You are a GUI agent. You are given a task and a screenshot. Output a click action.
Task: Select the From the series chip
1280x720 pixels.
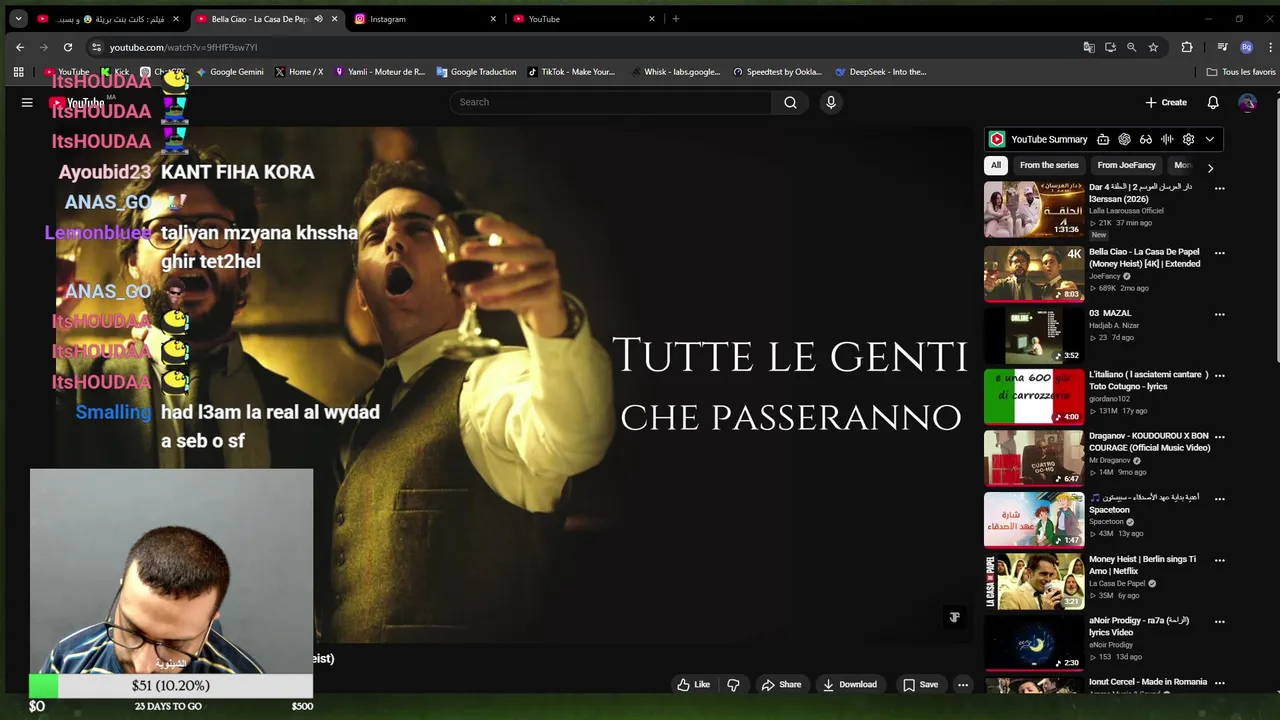(1049, 165)
